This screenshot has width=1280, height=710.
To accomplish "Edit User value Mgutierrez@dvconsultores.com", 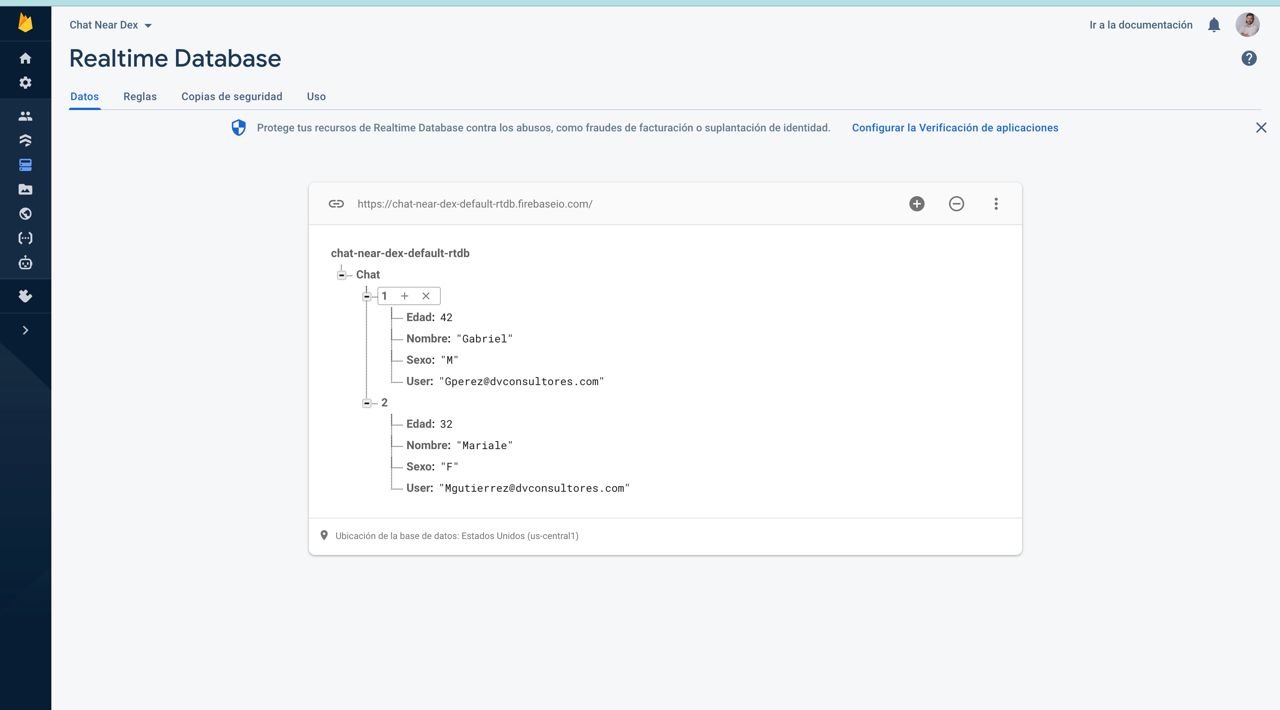I will (534, 488).
